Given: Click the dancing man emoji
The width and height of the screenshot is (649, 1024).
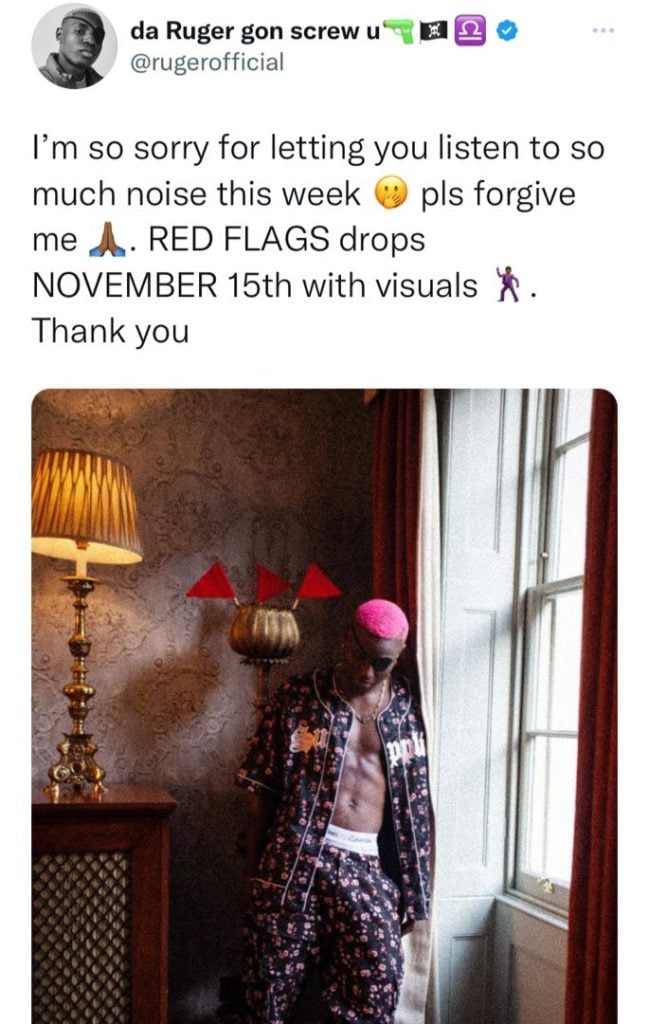Looking at the screenshot, I should click(x=507, y=284).
